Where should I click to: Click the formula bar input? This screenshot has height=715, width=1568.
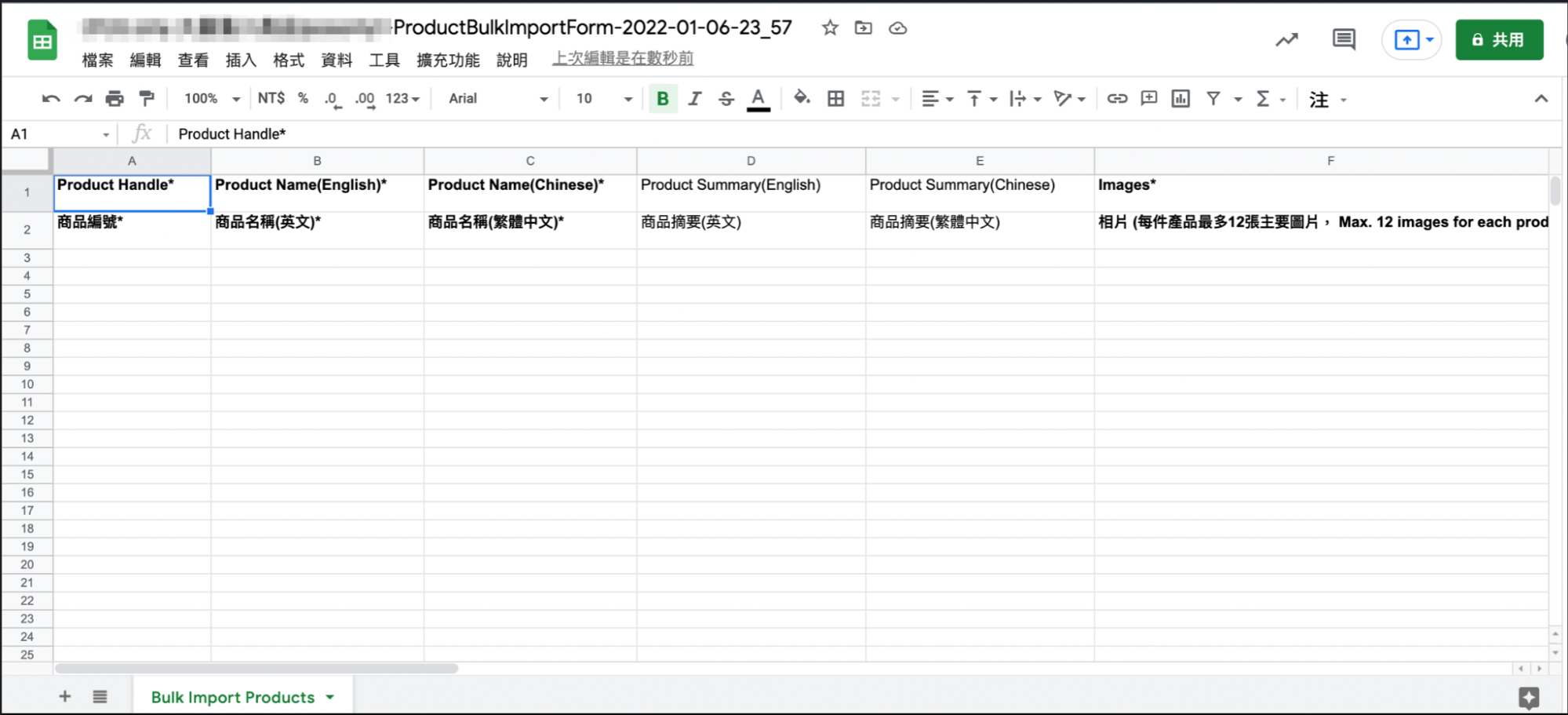pos(863,134)
